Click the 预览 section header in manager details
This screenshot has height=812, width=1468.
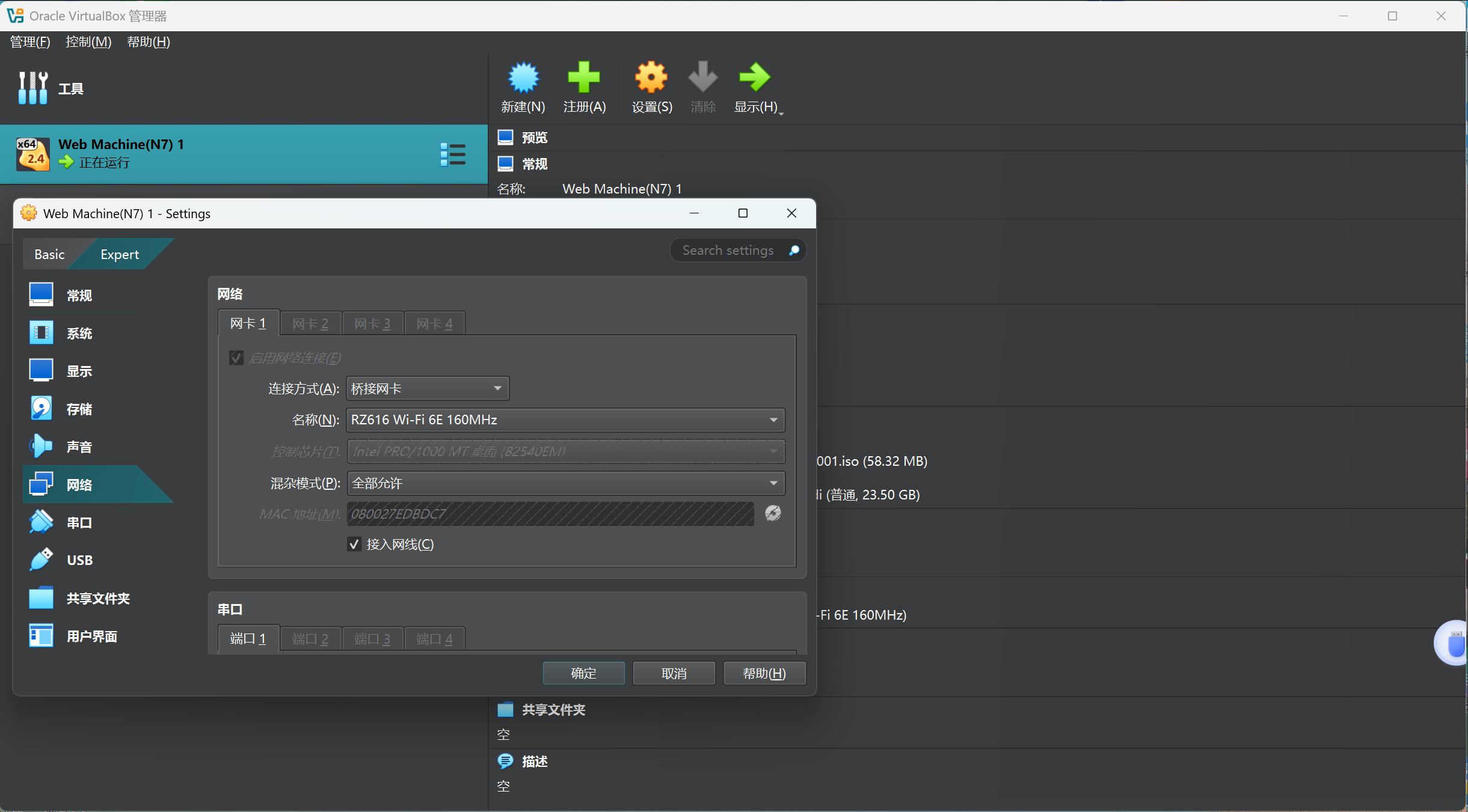coord(534,138)
